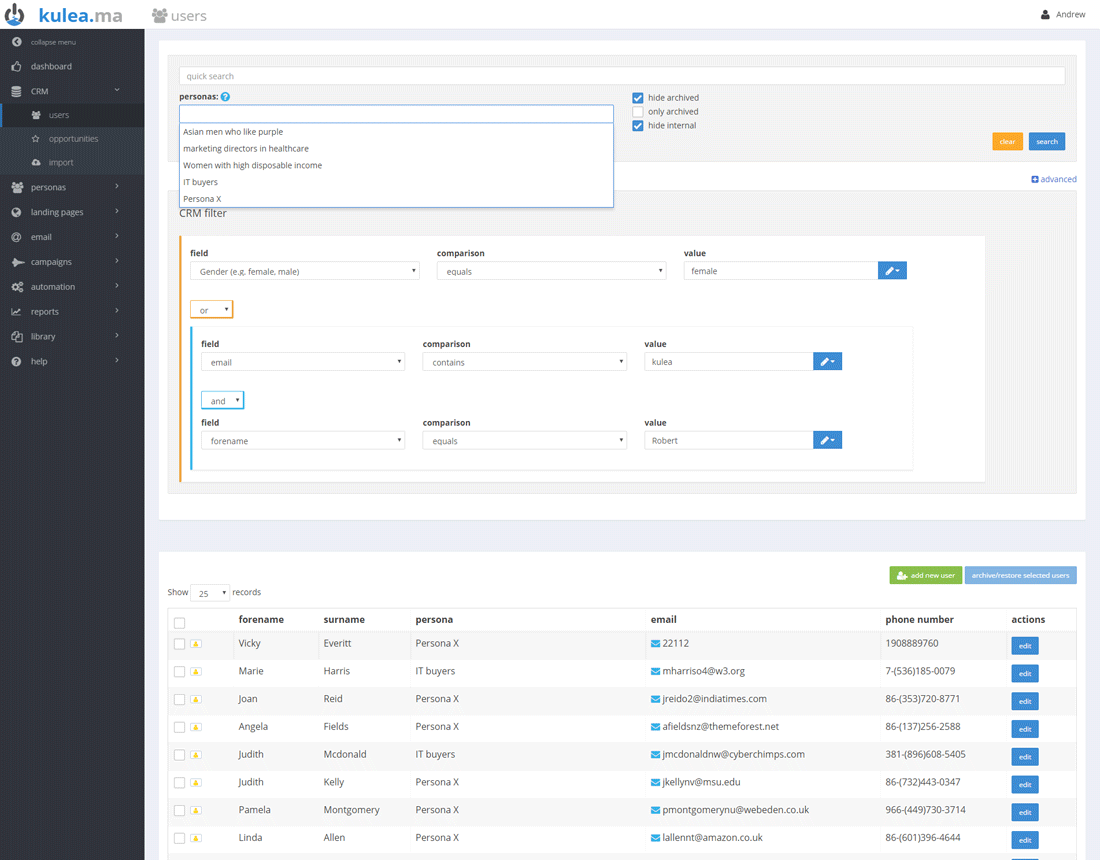Click the warning icon in Vicky's row
The width and height of the screenshot is (1100, 860).
point(196,644)
